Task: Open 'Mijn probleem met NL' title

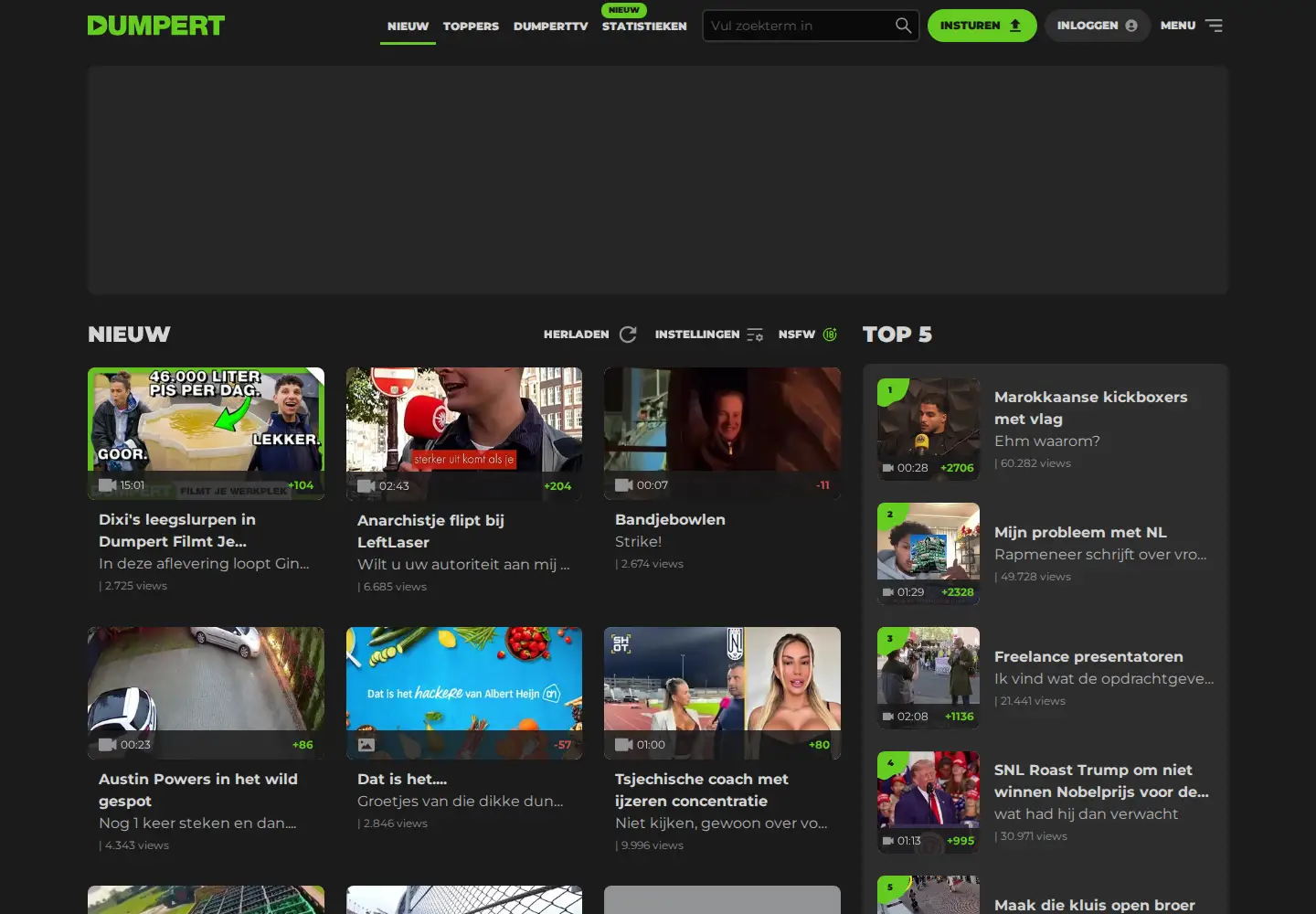Action: 1080,532
